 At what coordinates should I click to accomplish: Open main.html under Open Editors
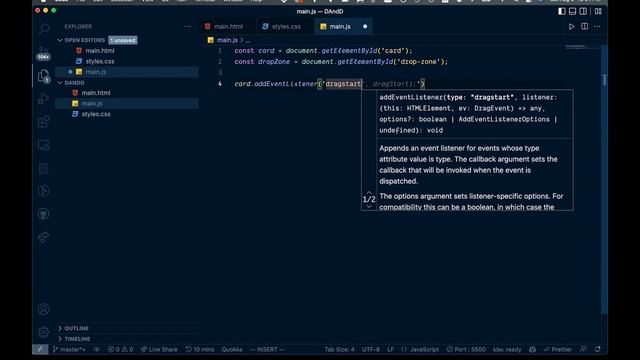click(100, 51)
